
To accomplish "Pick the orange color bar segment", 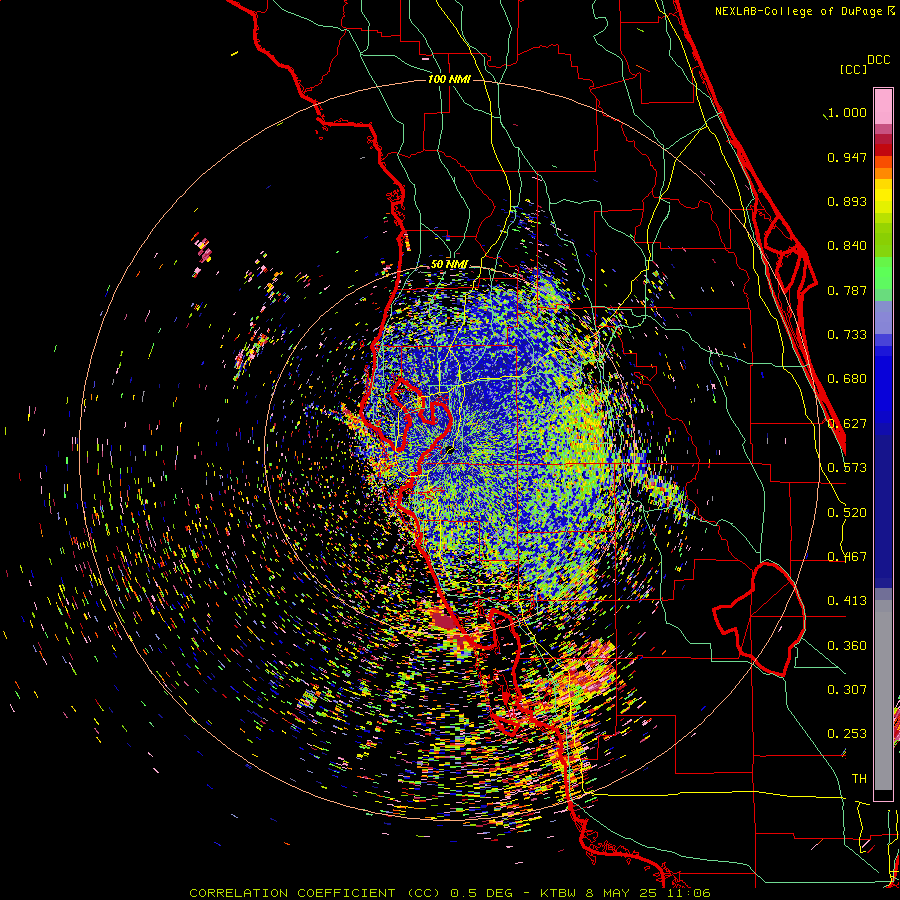I will tap(883, 173).
